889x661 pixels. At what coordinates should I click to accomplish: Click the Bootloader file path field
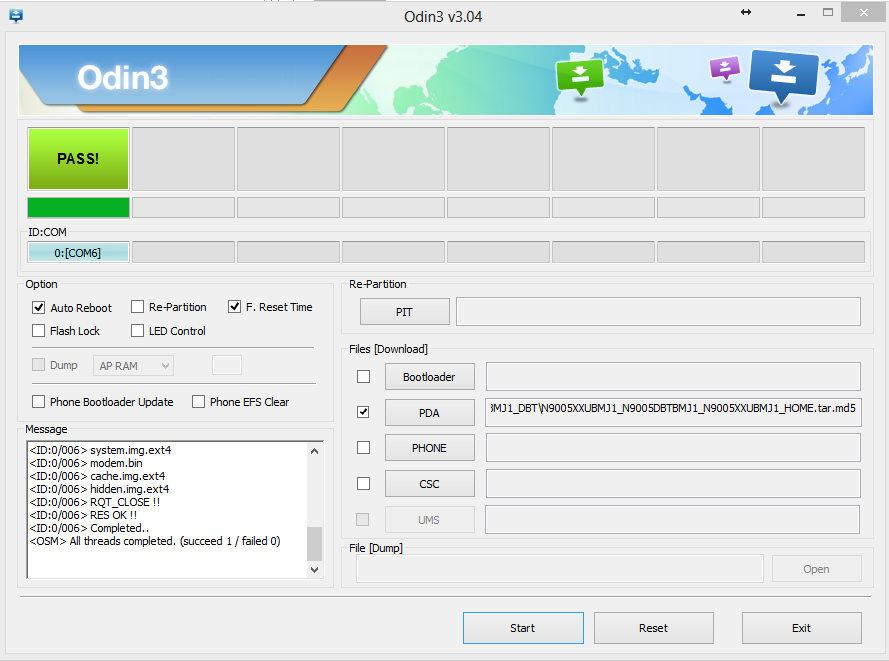click(x=673, y=376)
